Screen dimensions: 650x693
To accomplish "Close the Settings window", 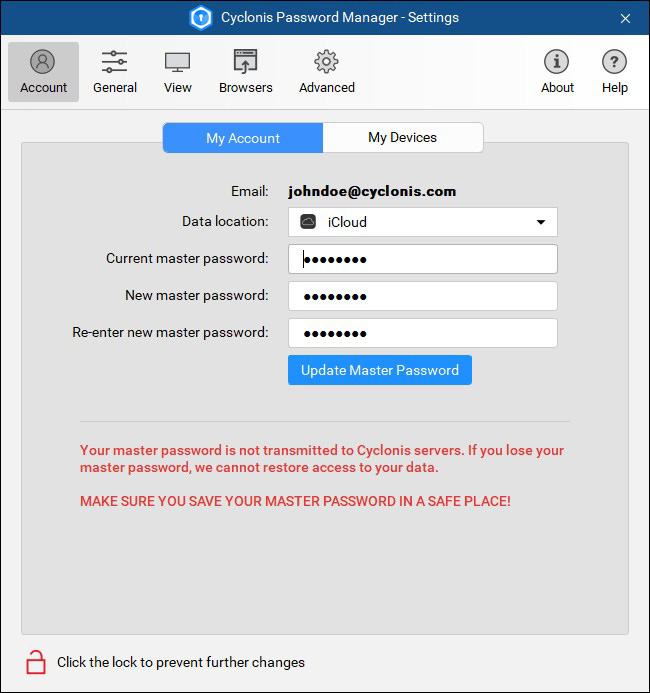I will pos(625,18).
